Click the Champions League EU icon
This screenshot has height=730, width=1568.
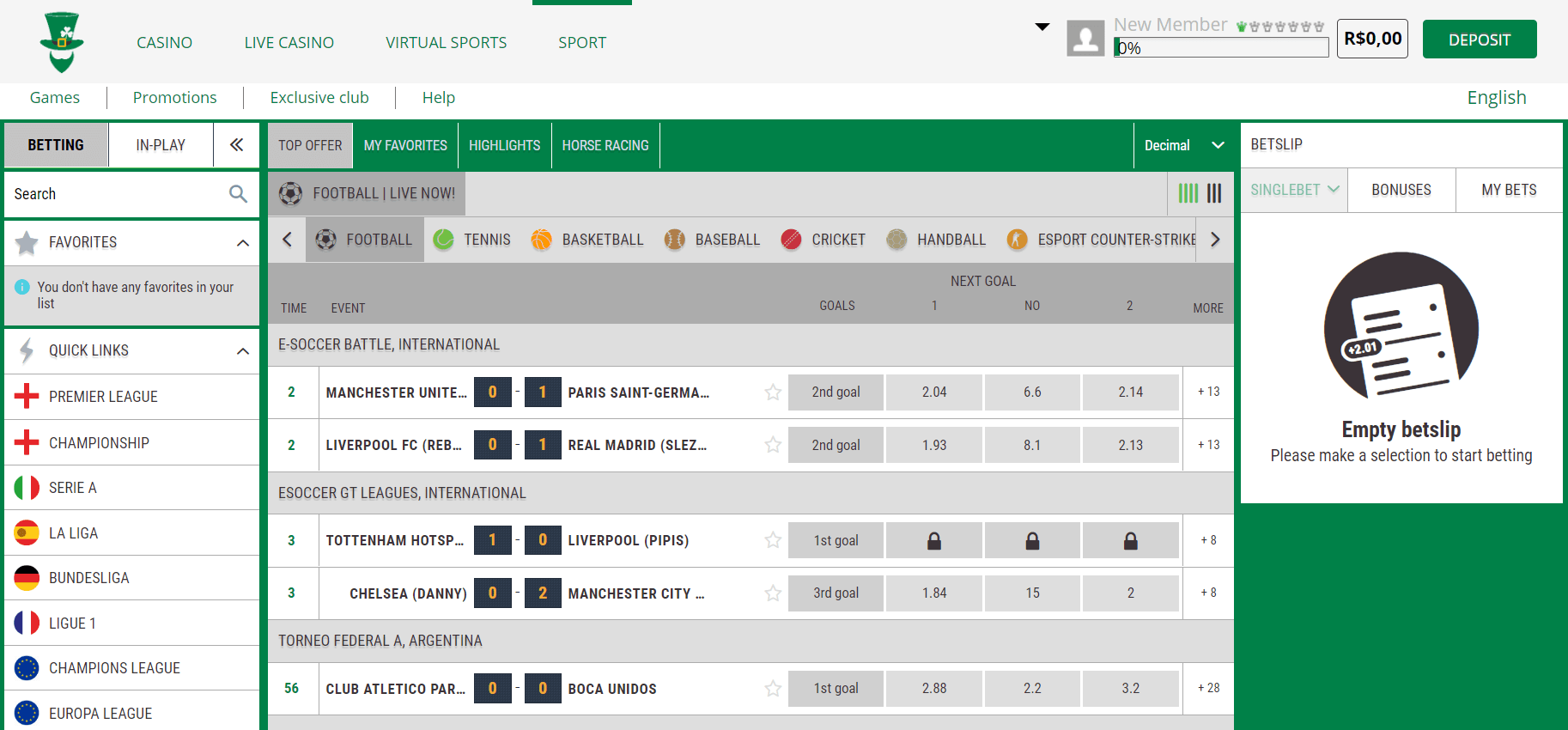click(27, 668)
